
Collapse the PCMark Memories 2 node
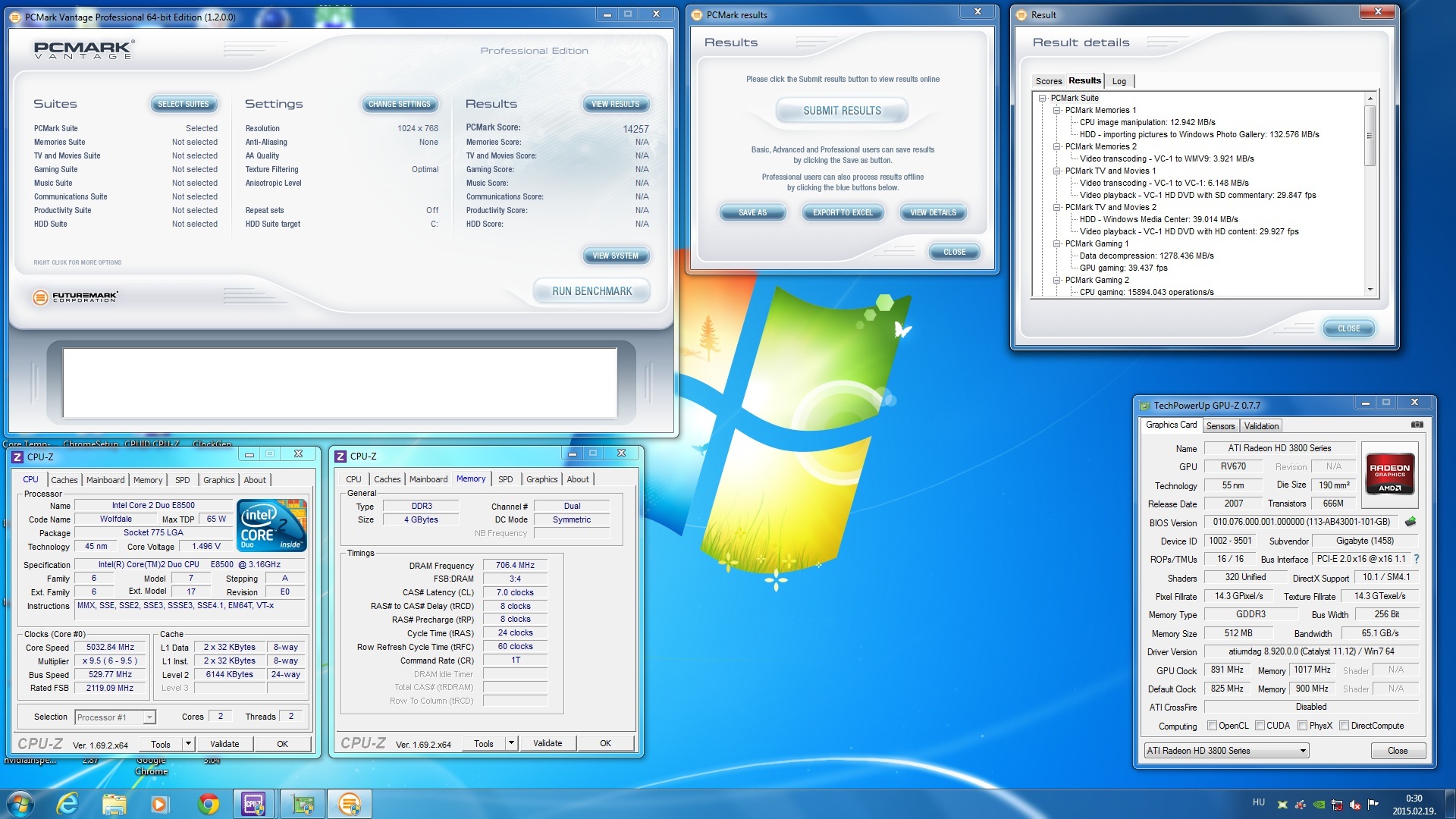pos(1056,146)
